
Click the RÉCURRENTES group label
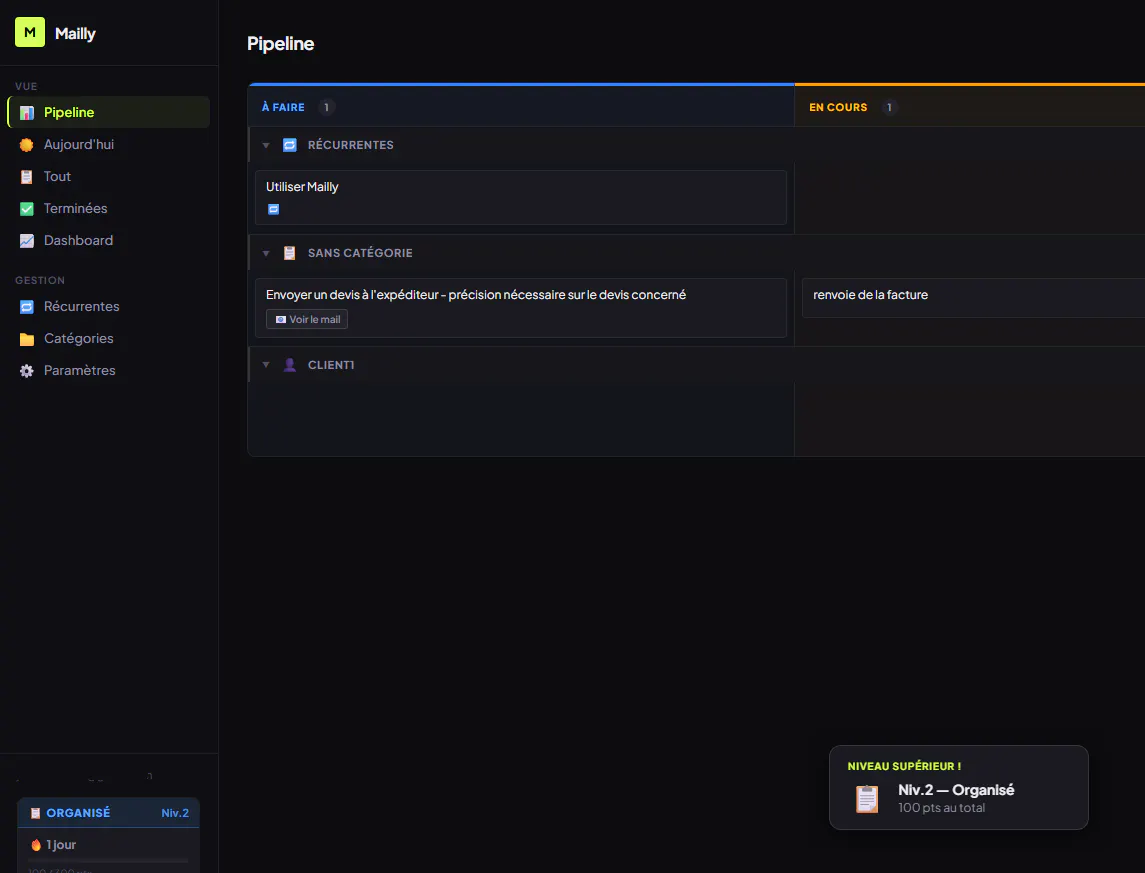point(351,145)
